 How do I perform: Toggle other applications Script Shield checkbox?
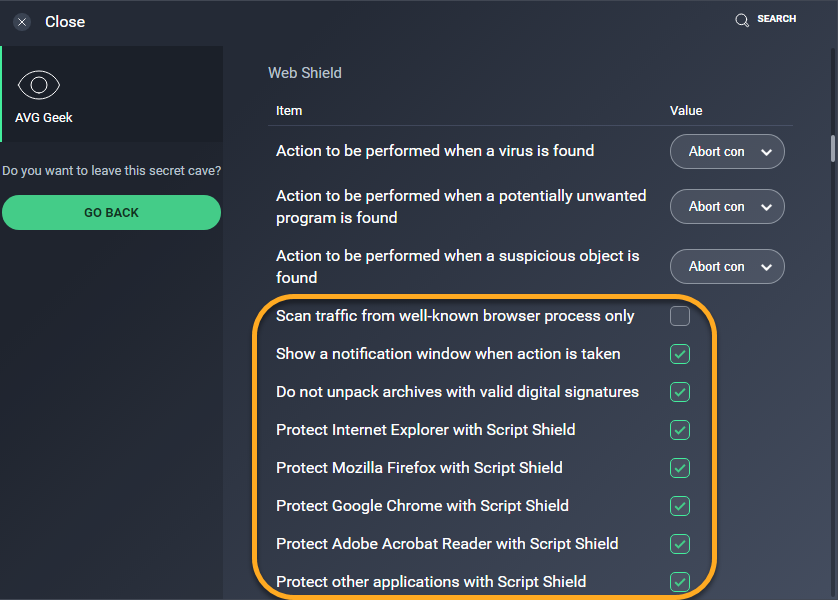[680, 582]
